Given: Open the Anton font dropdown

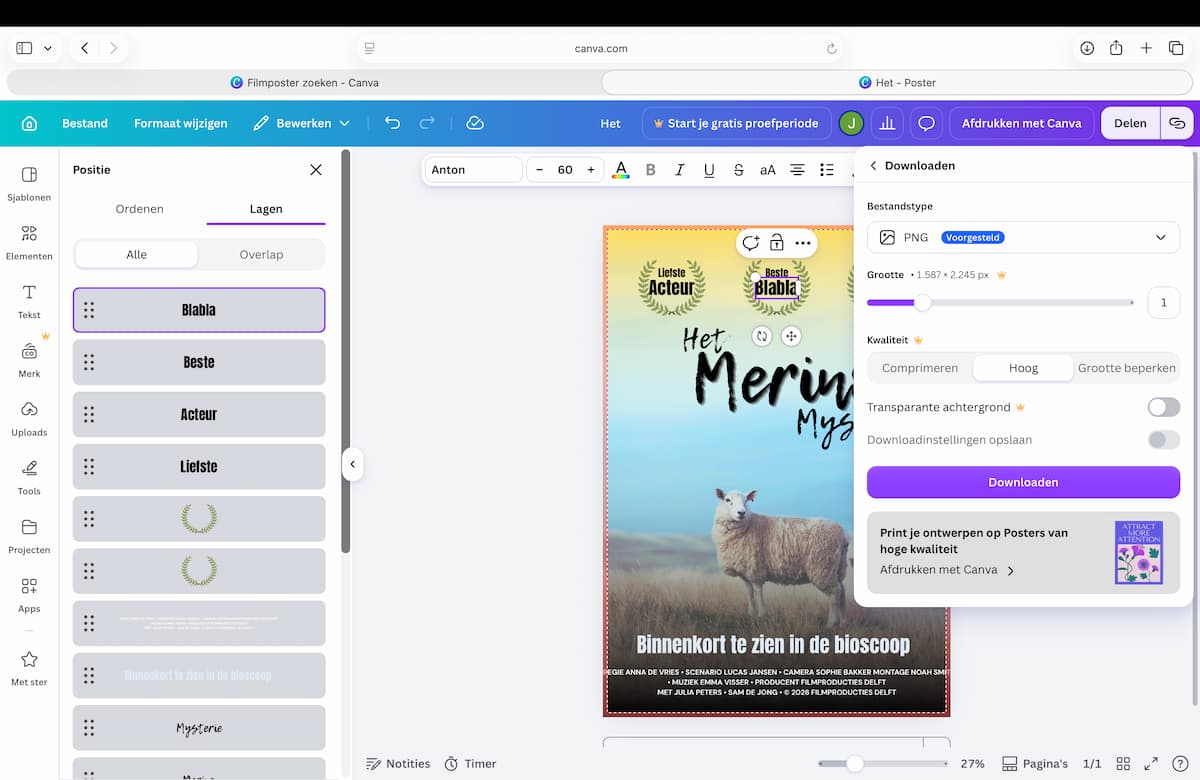Looking at the screenshot, I should [473, 170].
